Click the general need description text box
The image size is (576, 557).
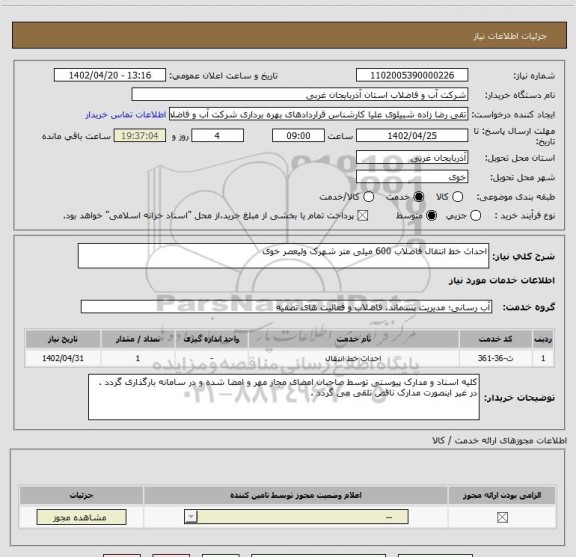tap(283, 256)
